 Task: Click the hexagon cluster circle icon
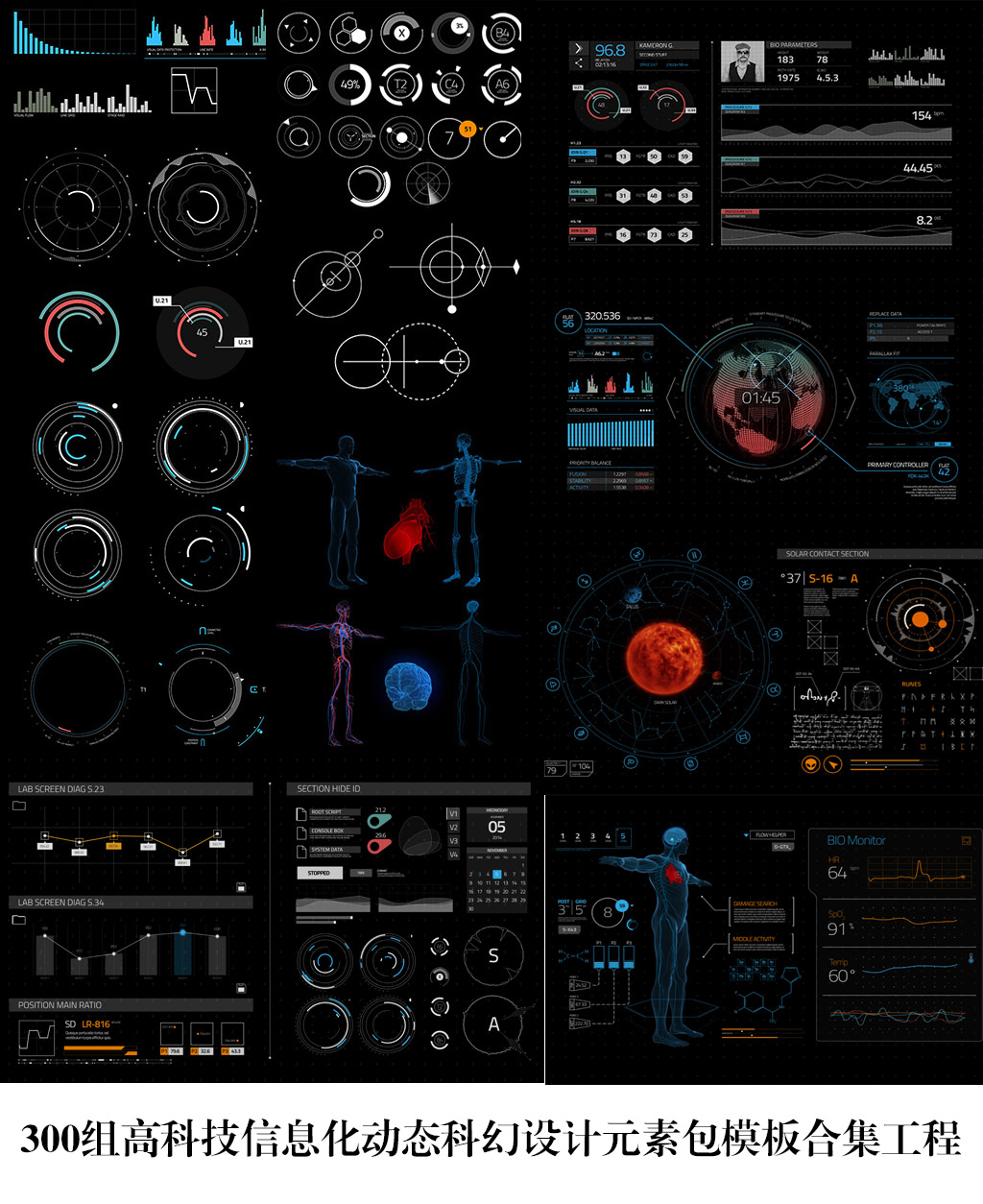tap(351, 34)
